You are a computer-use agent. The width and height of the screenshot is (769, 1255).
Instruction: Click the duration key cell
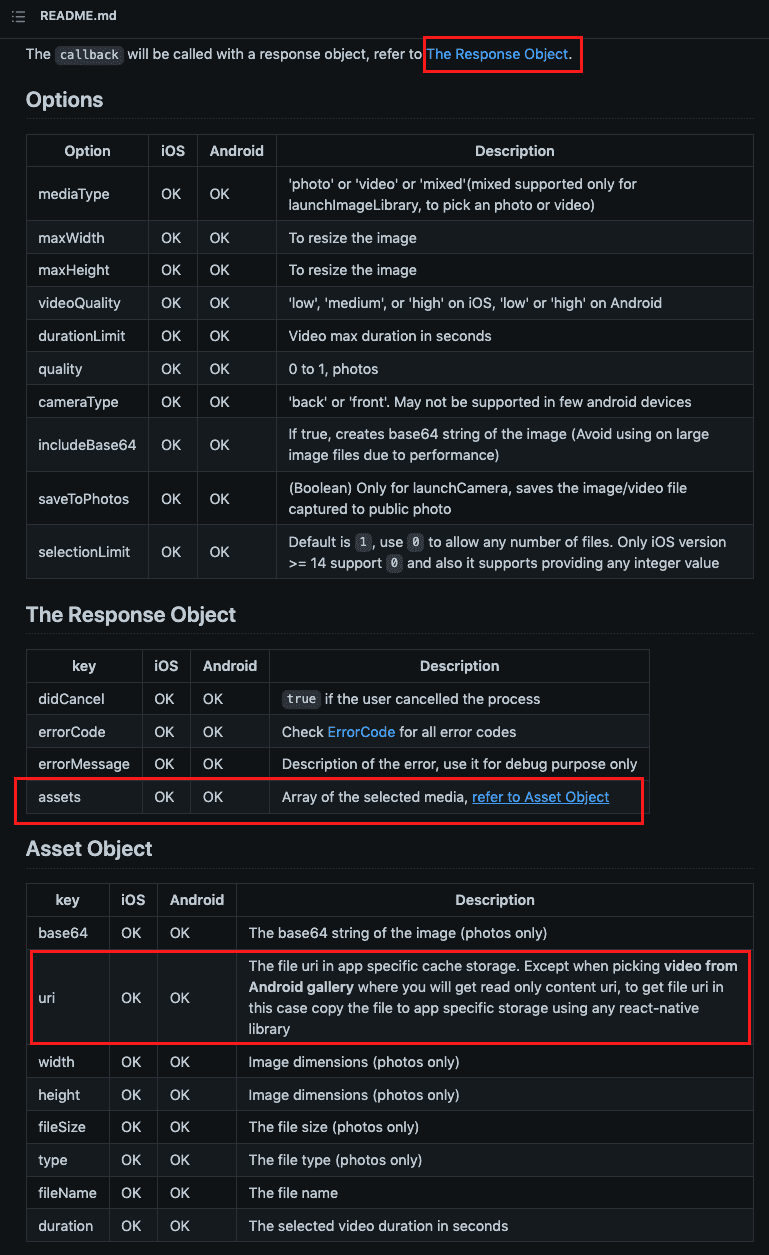(x=68, y=1226)
